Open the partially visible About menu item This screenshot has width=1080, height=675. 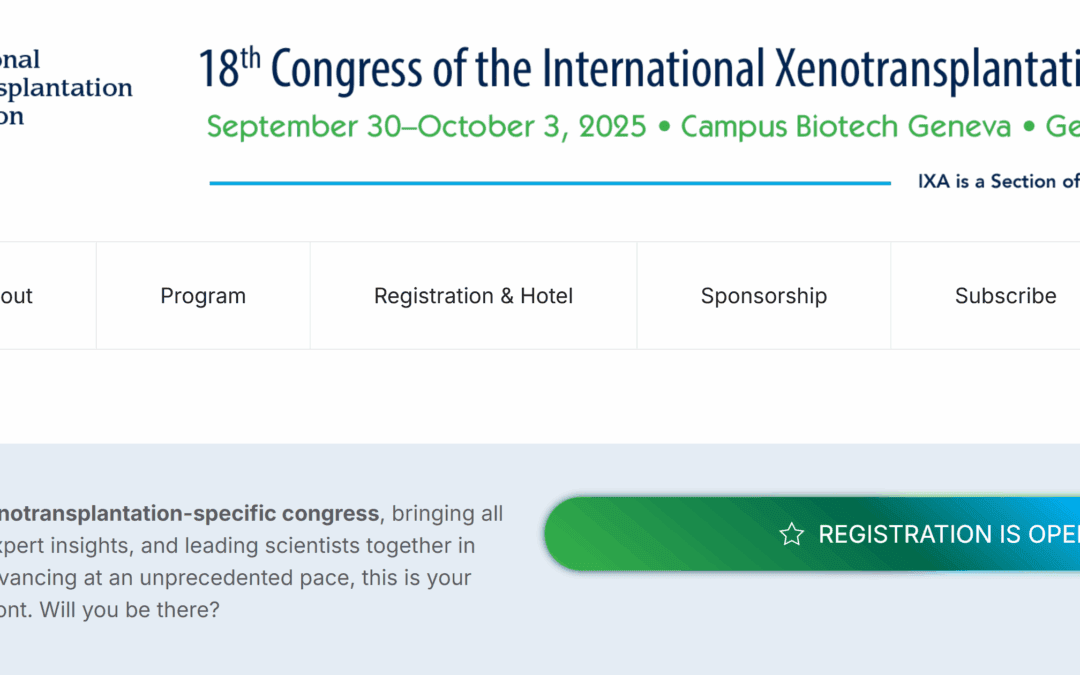click(x=17, y=295)
